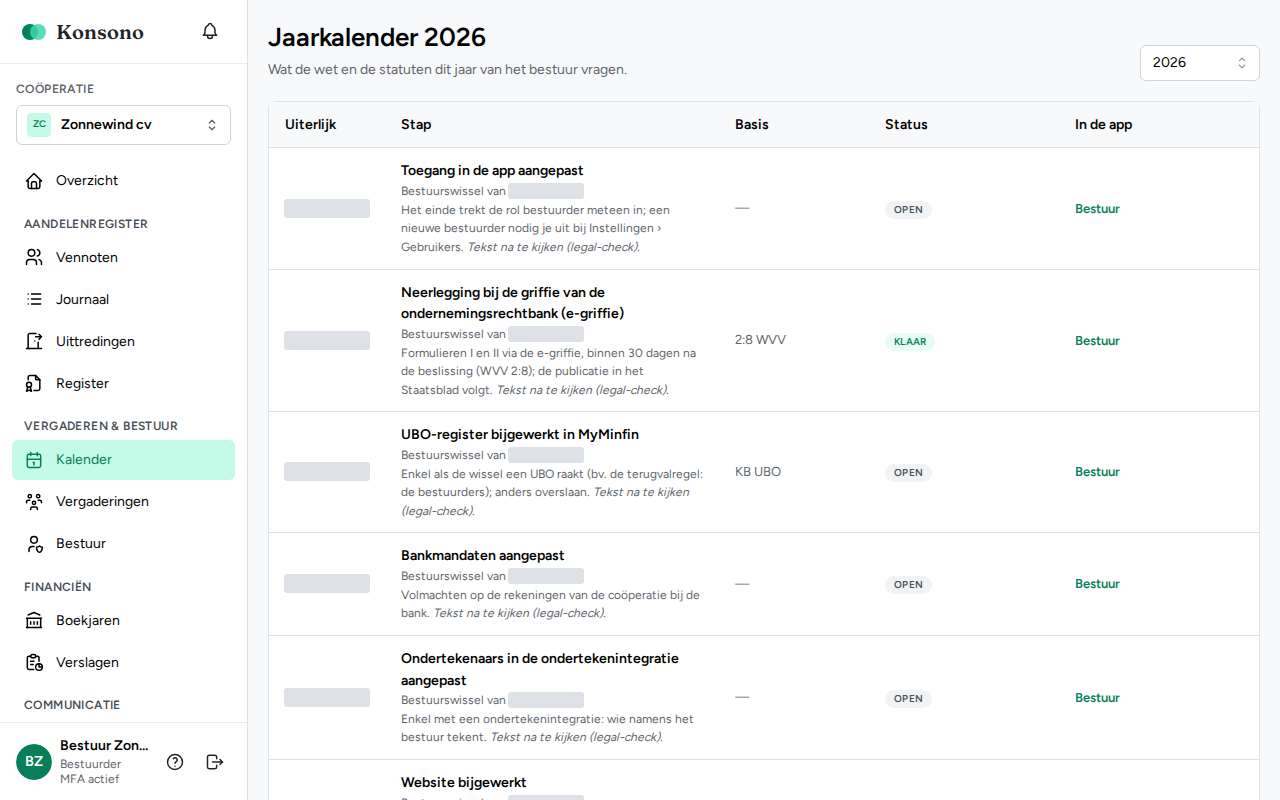Viewport: 1280px width, 800px height.
Task: Click 'UBO-register bijgewerkt in MyMinfin' title
Action: (520, 435)
